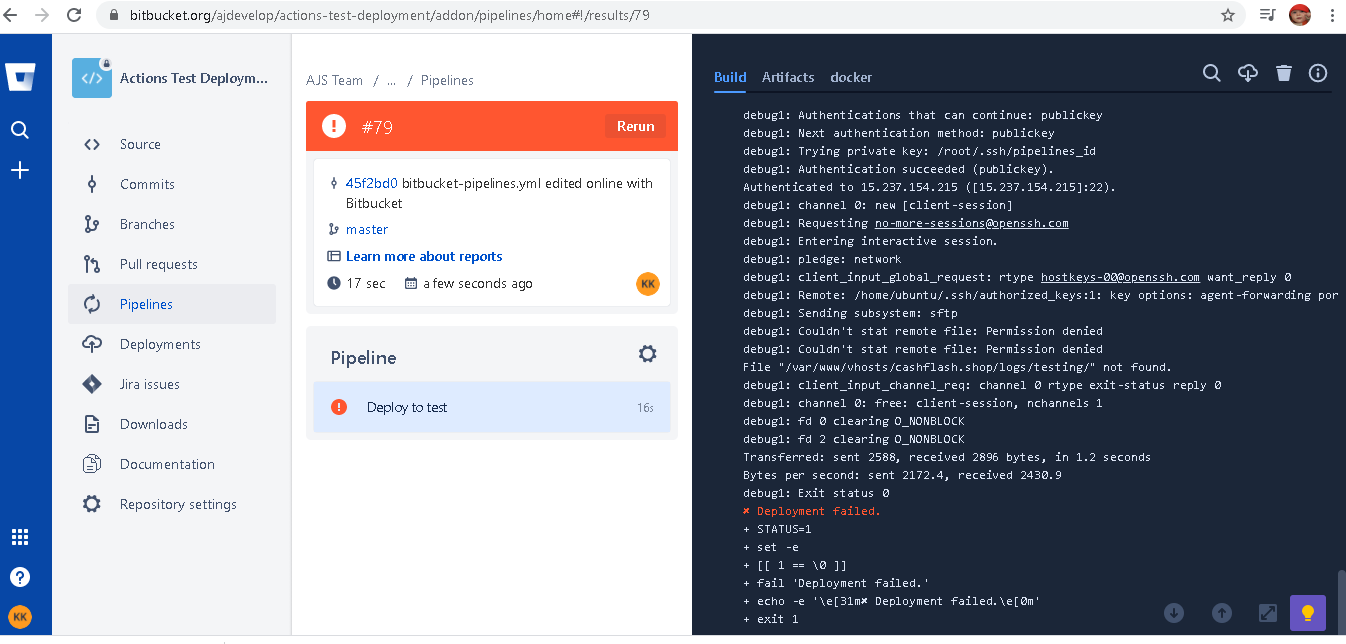Expand the collapsed breadcrumb ellipsis
Screen dimensions: 1346x644
click(391, 80)
